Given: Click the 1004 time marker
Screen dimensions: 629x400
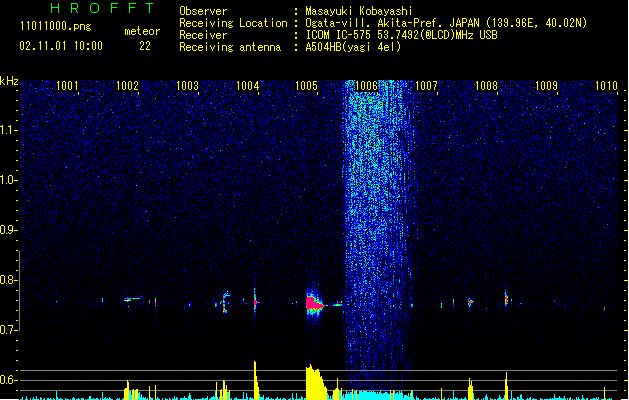Looking at the screenshot, I should tap(248, 86).
